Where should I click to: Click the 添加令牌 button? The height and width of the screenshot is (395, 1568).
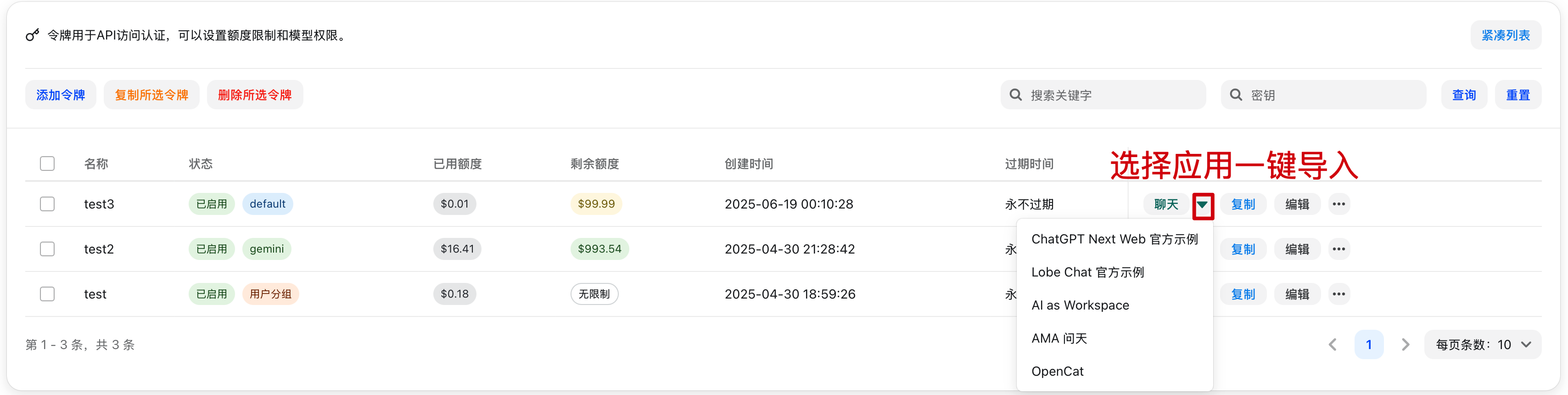coord(60,95)
